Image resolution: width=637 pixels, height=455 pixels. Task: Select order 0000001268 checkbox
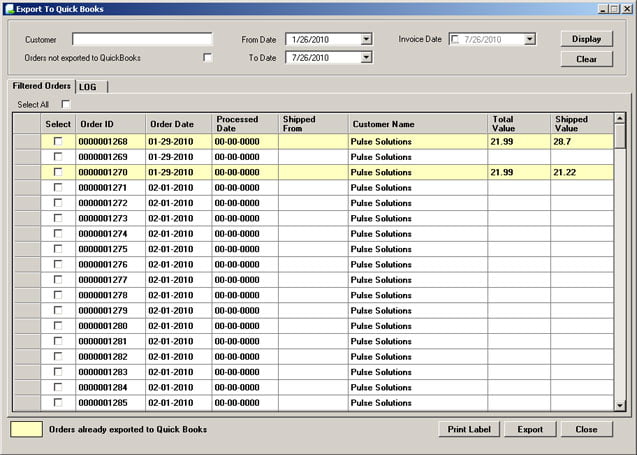tap(58, 141)
